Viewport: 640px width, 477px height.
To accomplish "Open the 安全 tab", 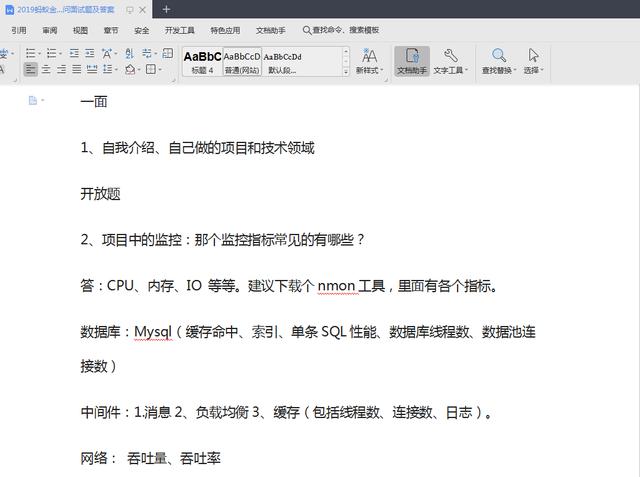I will [142, 30].
